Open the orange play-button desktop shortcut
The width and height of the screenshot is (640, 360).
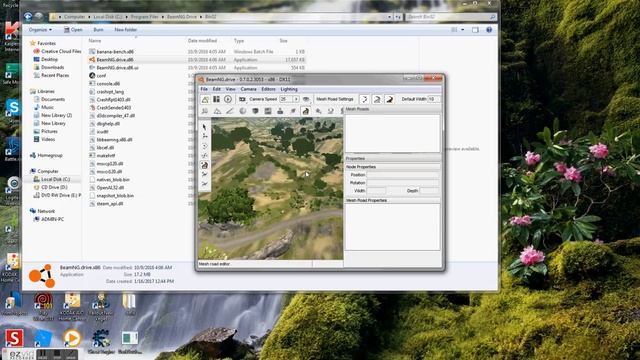point(72,338)
